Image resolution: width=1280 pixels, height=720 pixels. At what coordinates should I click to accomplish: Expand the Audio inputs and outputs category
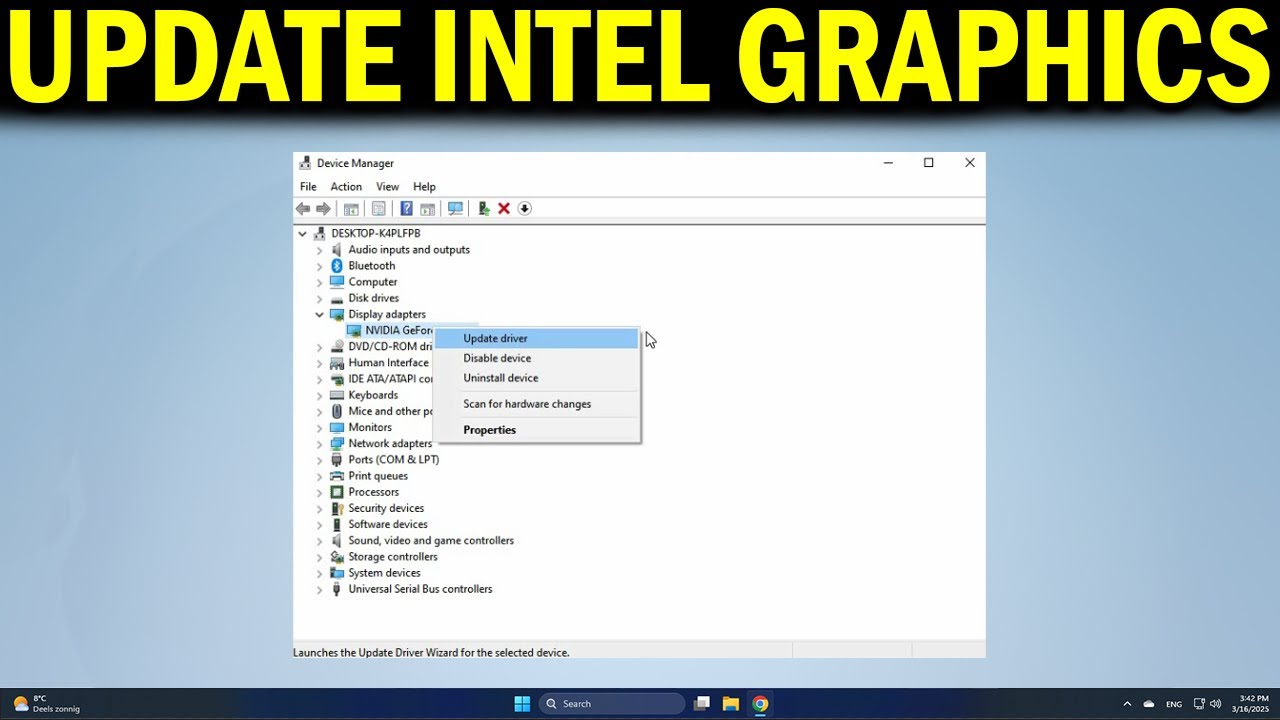click(x=320, y=250)
